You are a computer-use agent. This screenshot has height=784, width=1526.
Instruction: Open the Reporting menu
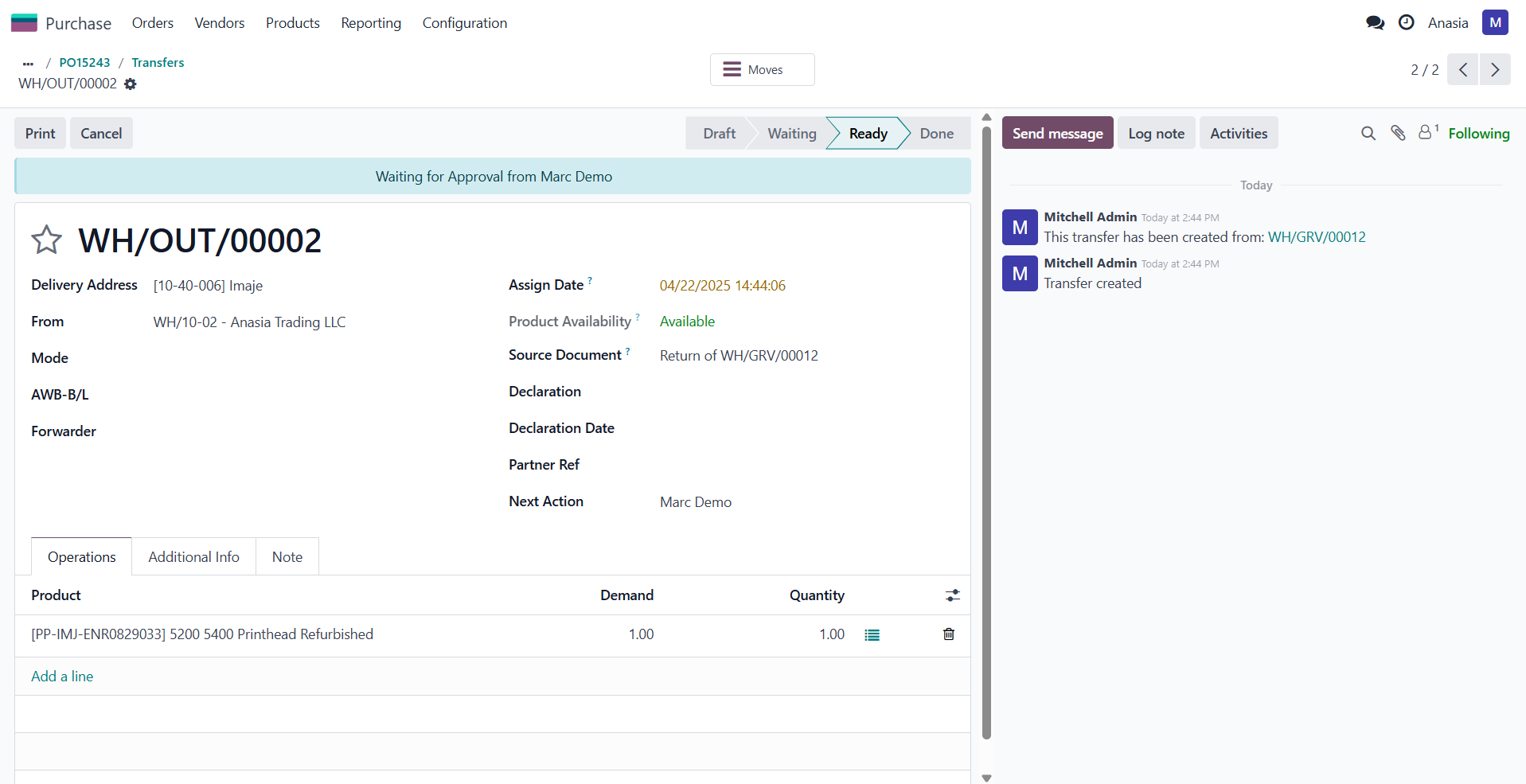(371, 23)
